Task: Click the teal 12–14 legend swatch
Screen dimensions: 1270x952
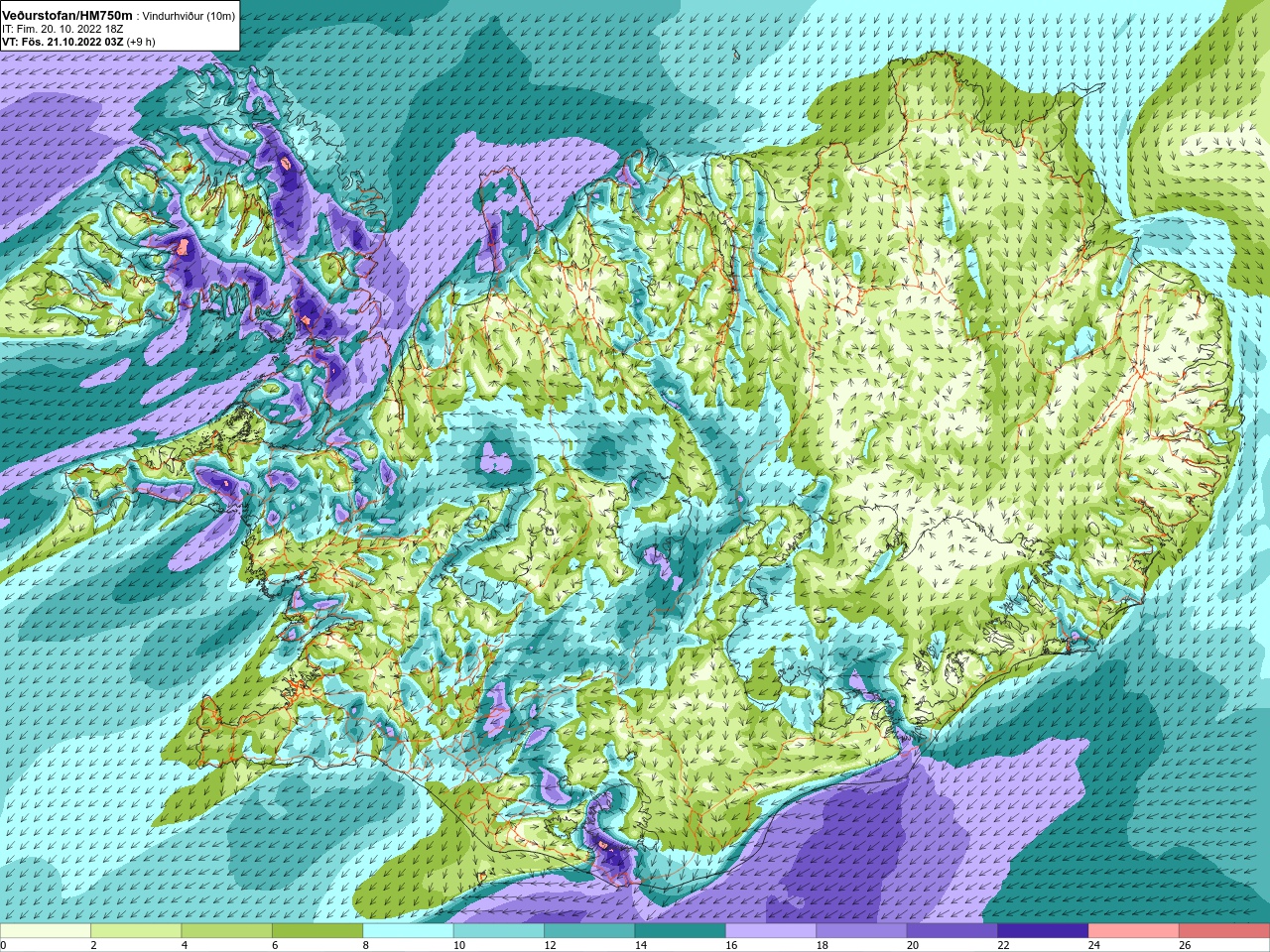Action: 589,931
